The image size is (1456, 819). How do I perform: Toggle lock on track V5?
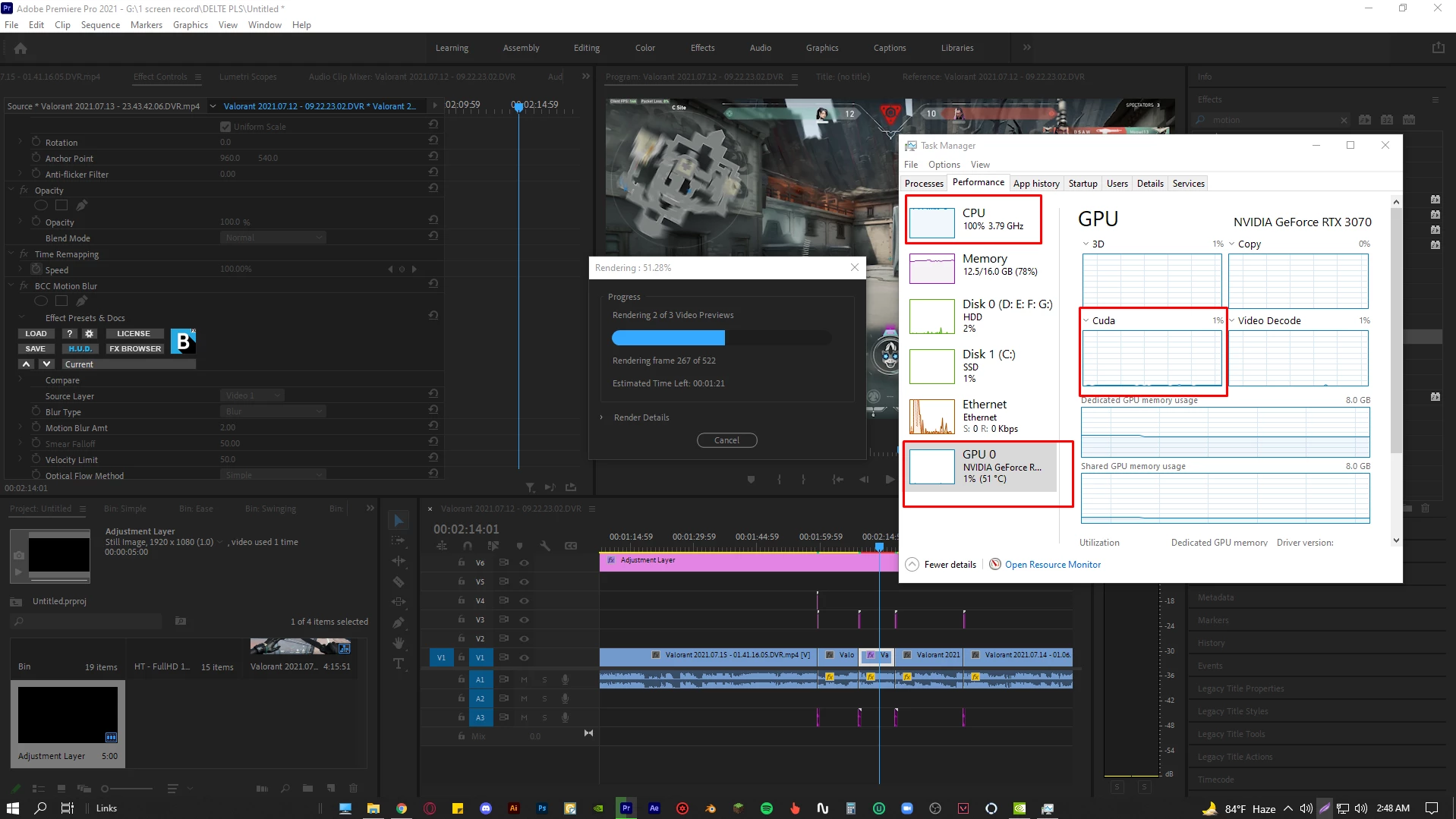point(461,581)
